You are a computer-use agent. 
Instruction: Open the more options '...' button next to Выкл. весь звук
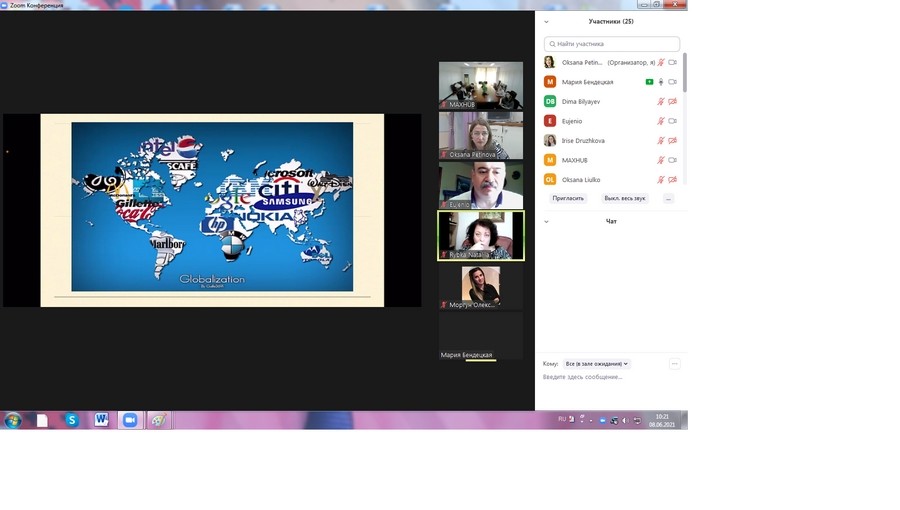(668, 198)
